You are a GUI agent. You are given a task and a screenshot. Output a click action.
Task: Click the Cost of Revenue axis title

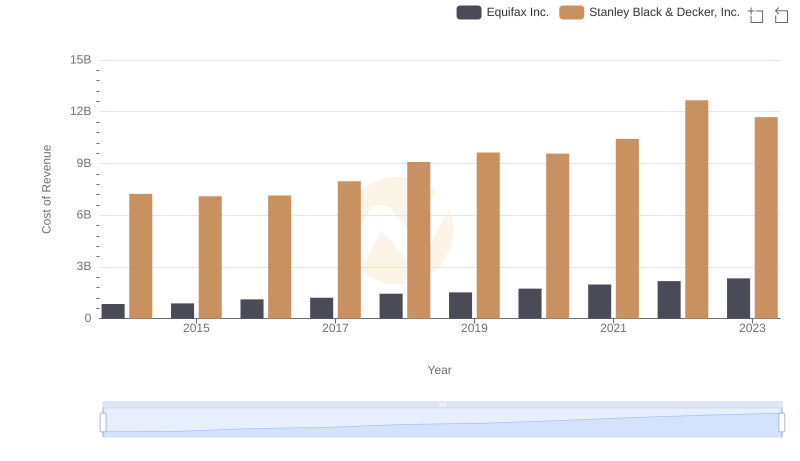(x=46, y=189)
